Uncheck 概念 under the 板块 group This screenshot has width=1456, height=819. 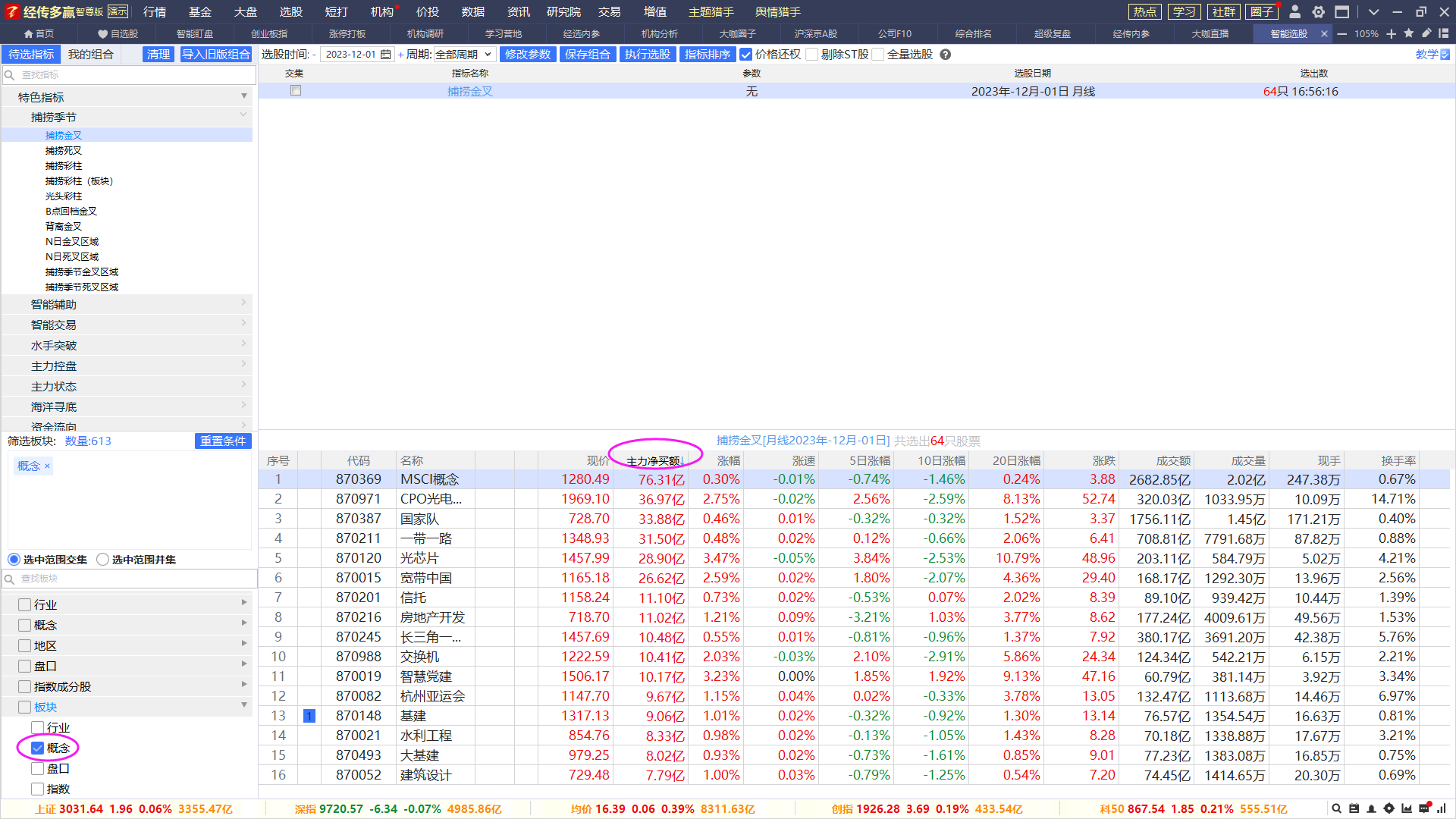coord(37,748)
